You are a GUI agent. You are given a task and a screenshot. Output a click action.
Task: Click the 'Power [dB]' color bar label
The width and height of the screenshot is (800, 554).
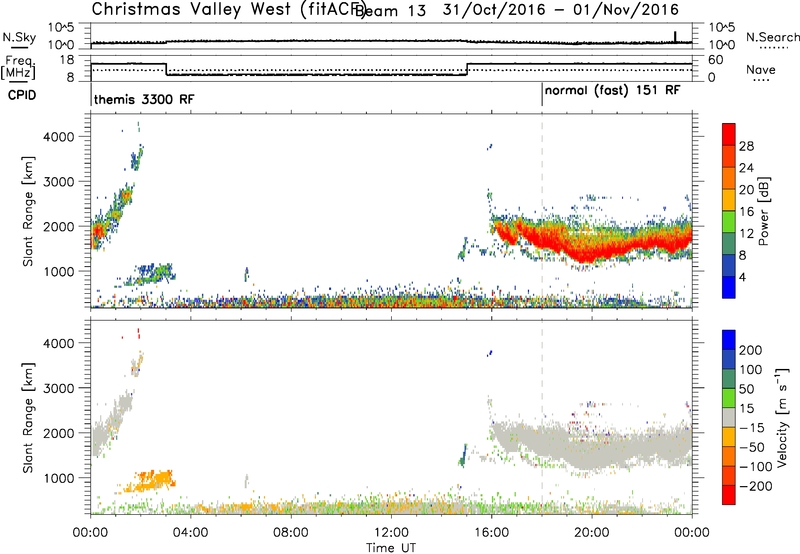763,211
